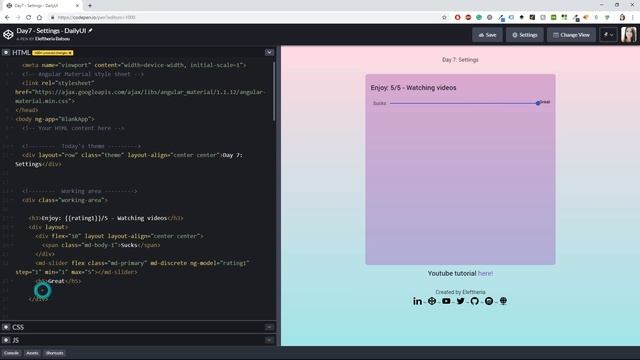Image resolution: width=640 pixels, height=360 pixels.
Task: Click the Great code line in editor
Action: tap(58, 281)
